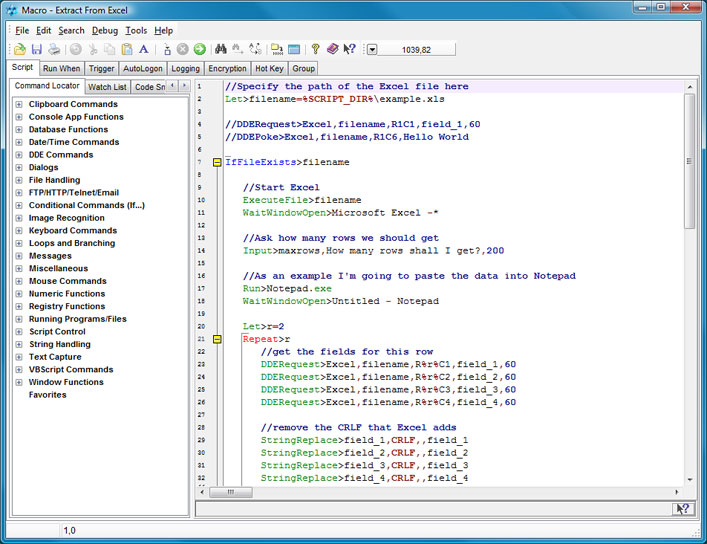Viewport: 707px width, 544px height.
Task: Click the step debug icon
Action: (x=167, y=49)
